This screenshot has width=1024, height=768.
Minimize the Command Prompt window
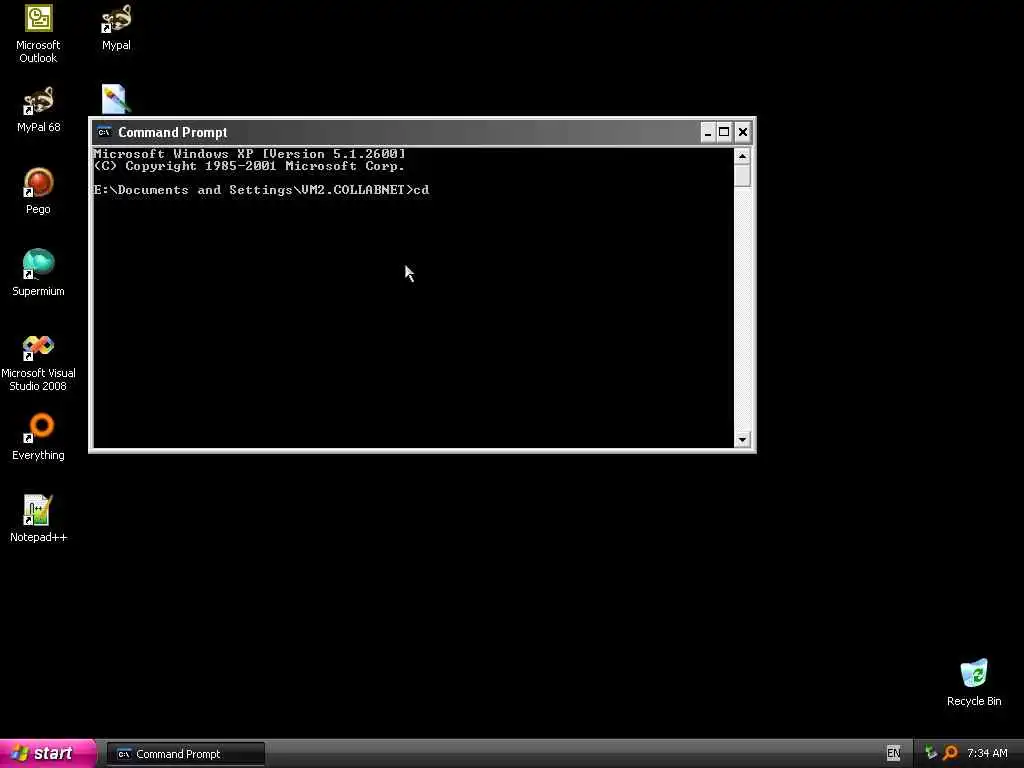(708, 133)
